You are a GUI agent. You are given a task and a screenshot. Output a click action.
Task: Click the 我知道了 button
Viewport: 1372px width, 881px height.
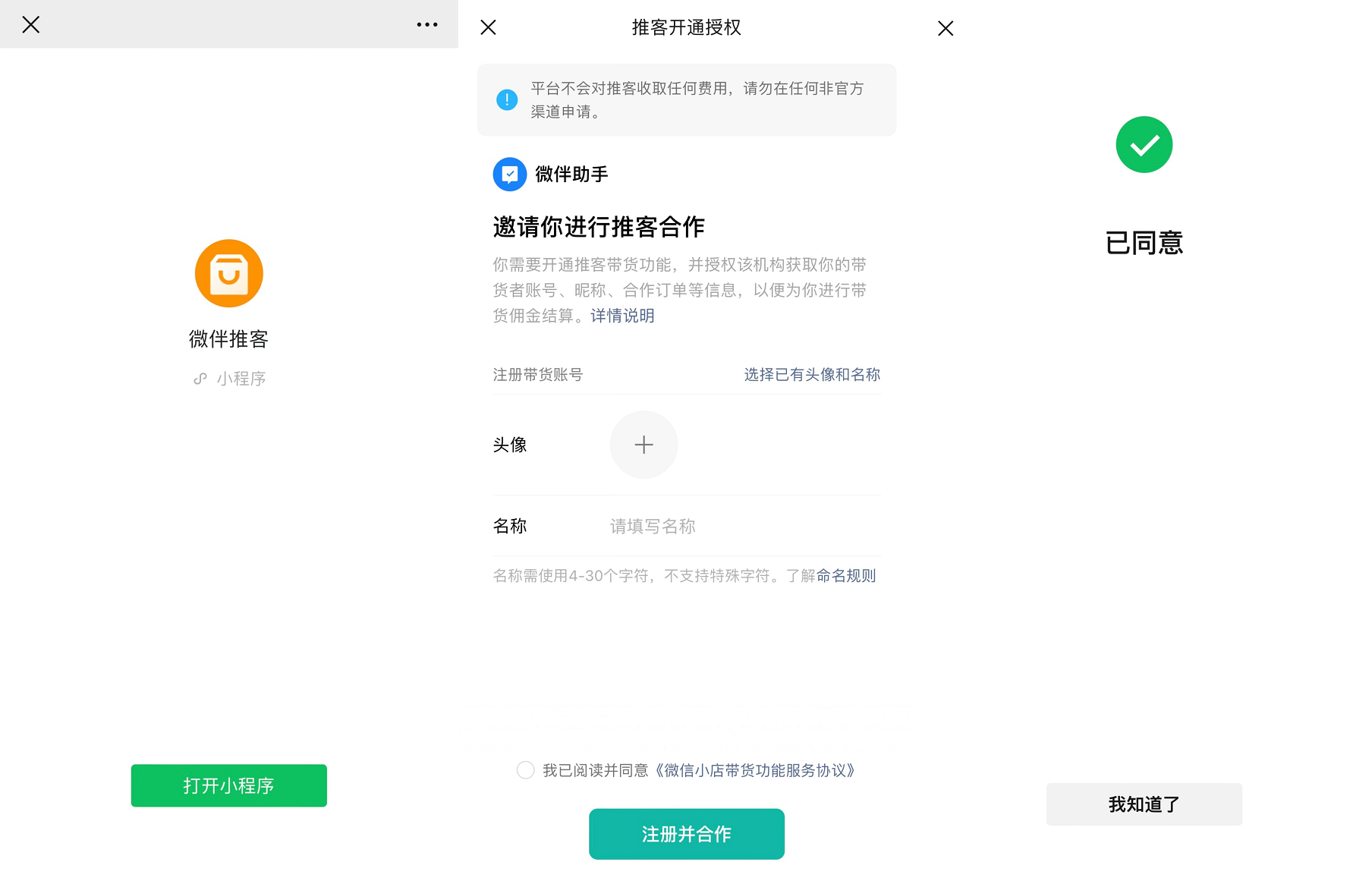point(1144,804)
